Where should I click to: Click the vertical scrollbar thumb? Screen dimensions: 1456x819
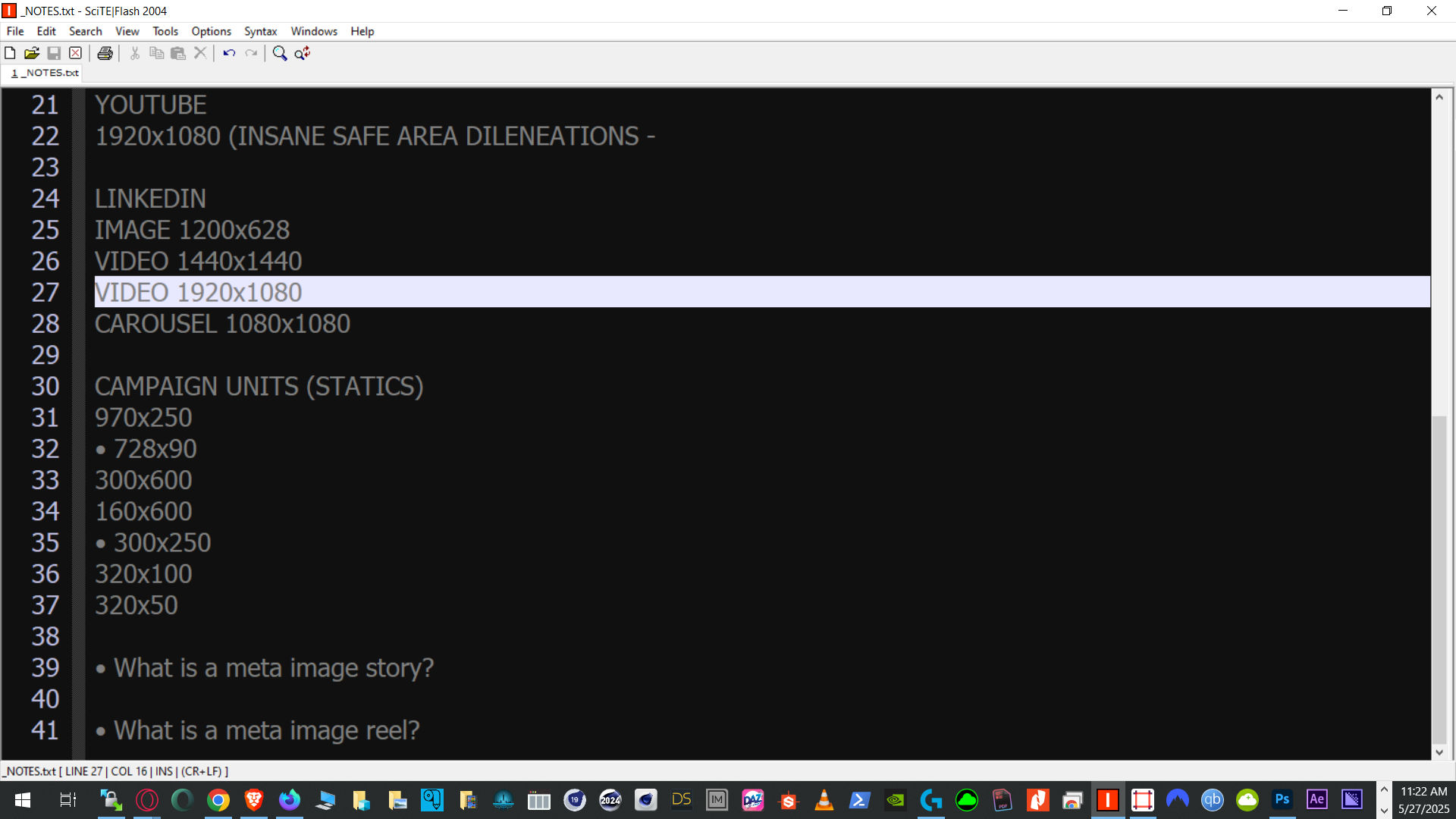point(1439,580)
